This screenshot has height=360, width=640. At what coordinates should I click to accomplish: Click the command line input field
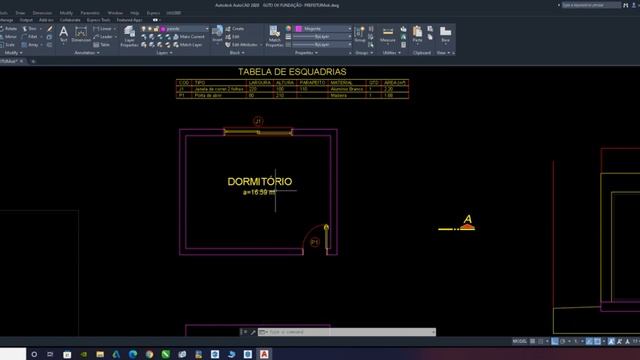[347, 332]
